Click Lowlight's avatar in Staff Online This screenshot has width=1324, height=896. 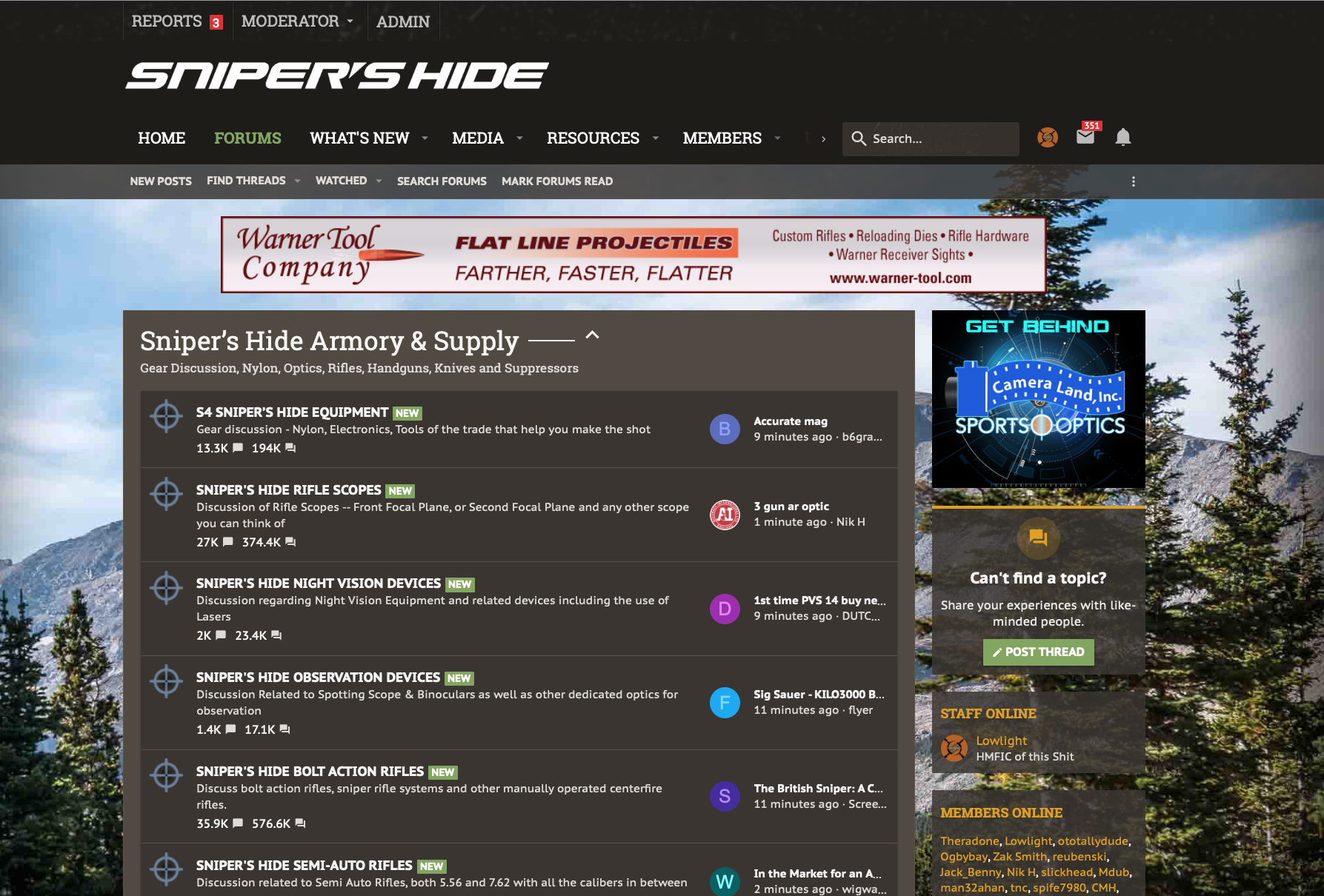[954, 748]
